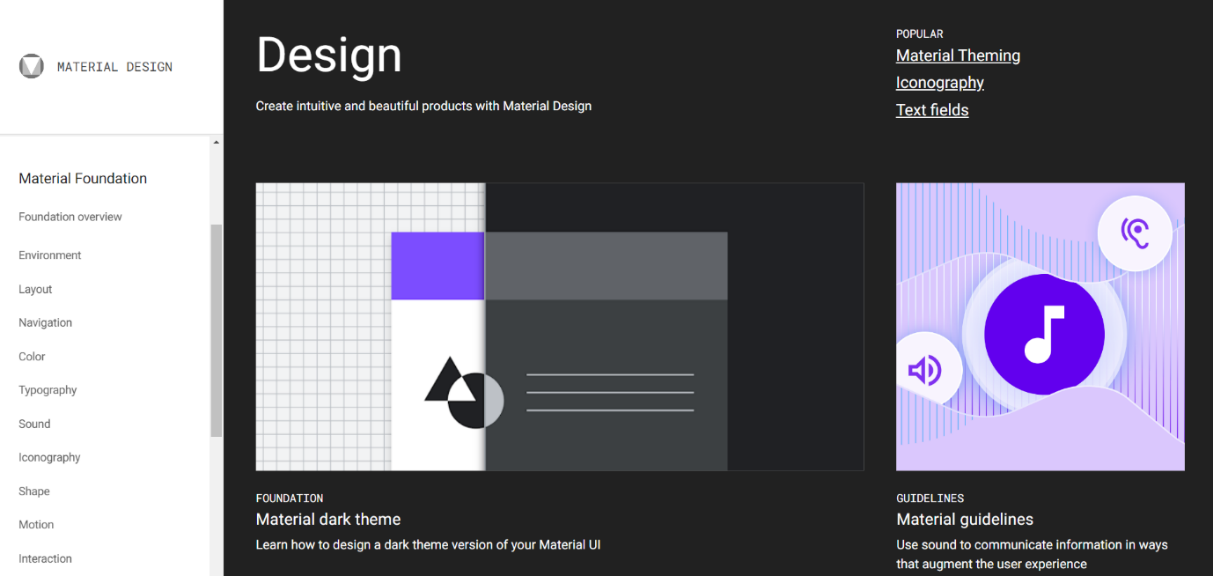Click the Design page heading
This screenshot has height=576, width=1213.
tap(329, 55)
